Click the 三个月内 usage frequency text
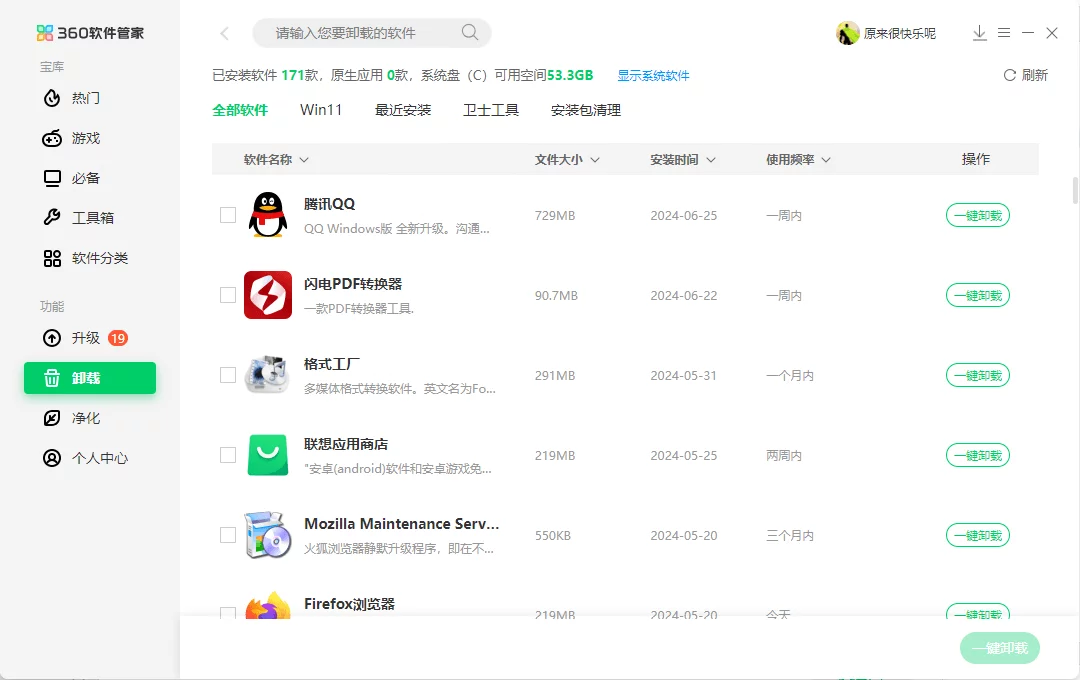This screenshot has width=1080, height=680. click(790, 535)
